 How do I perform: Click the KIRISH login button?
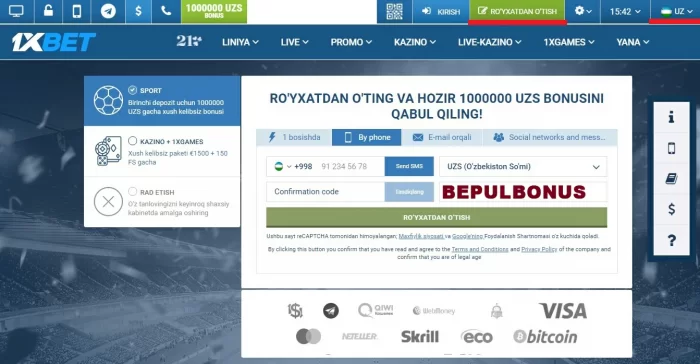pos(441,11)
